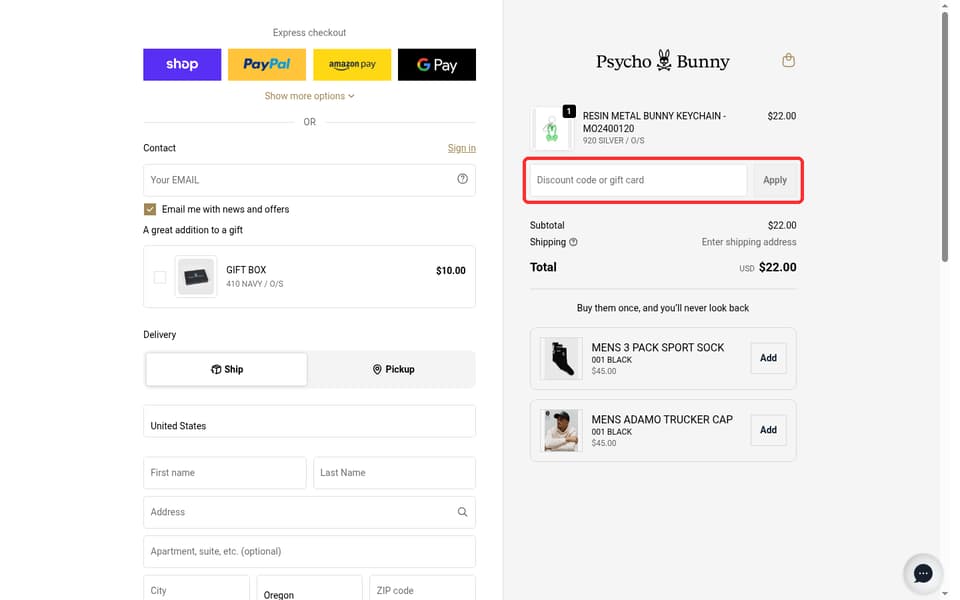Click the Last Name field
This screenshot has height=600, width=960.
click(394, 473)
